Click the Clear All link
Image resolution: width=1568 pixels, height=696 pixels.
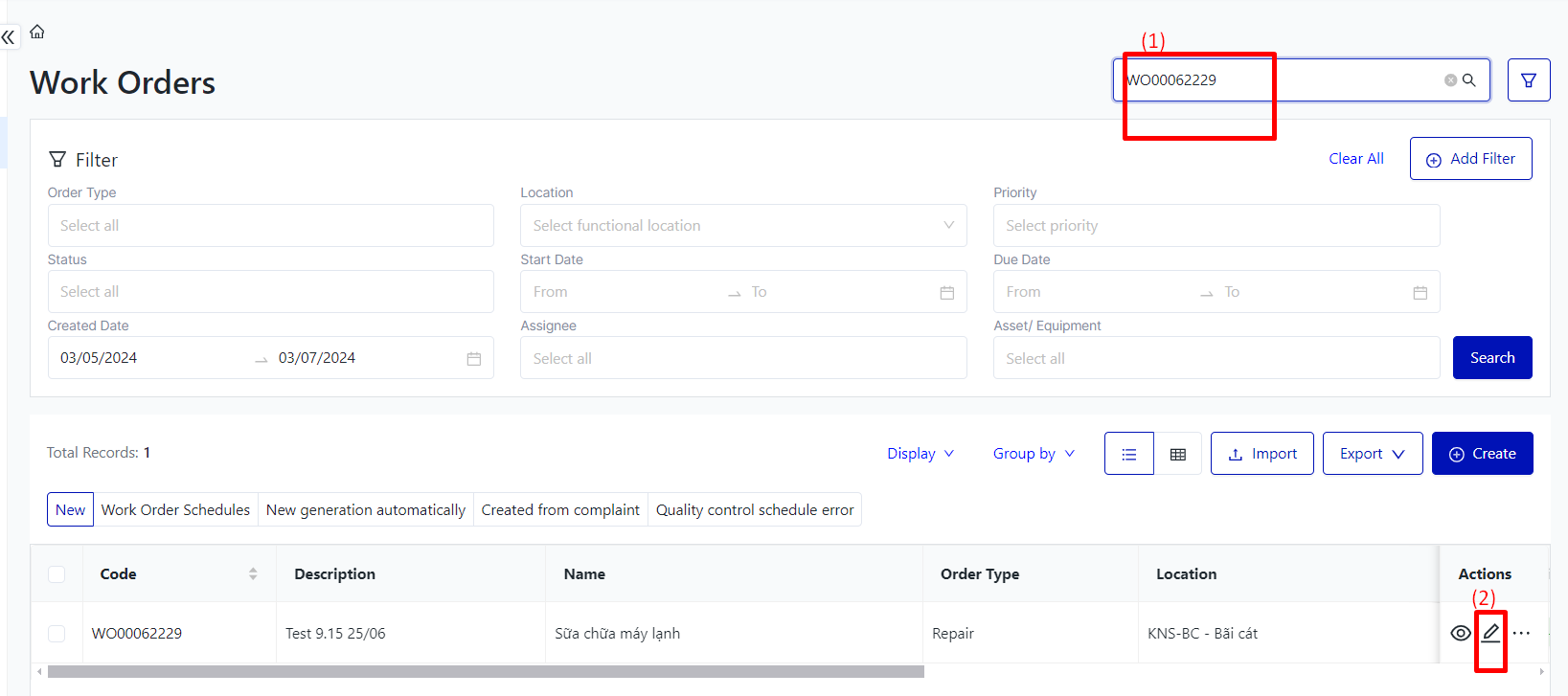pyautogui.click(x=1355, y=159)
